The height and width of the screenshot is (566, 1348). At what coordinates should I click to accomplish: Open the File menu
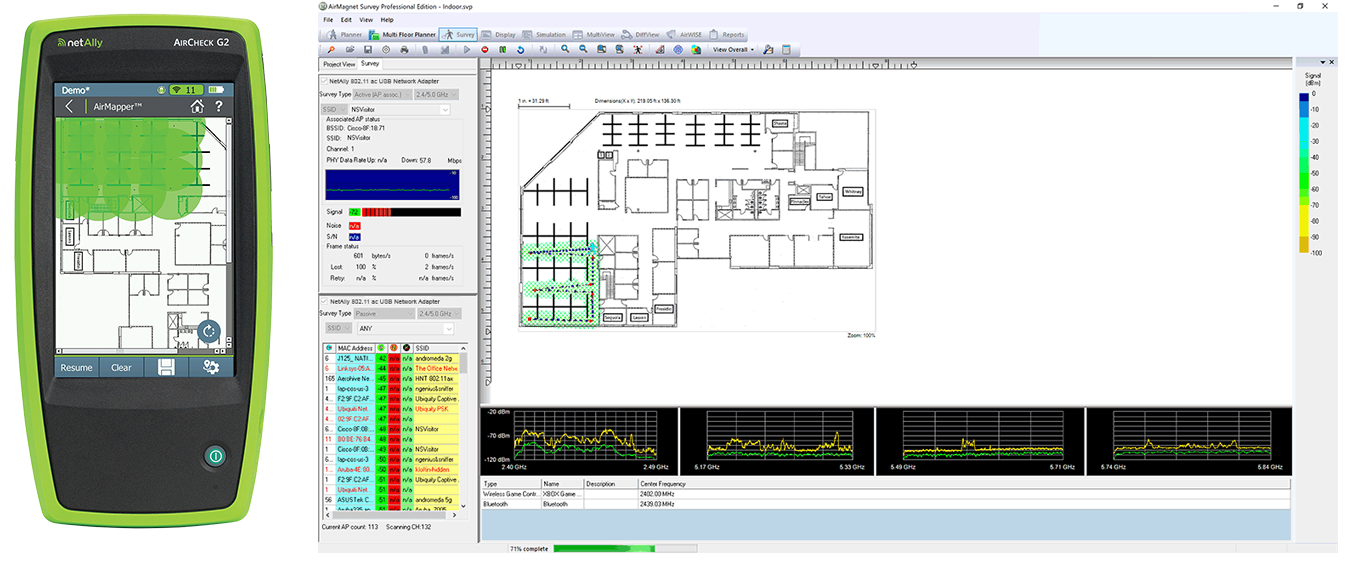(327, 19)
